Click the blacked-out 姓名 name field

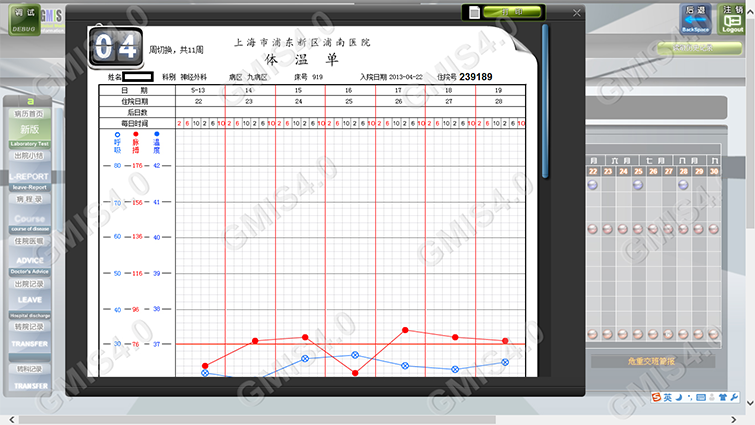click(x=138, y=77)
